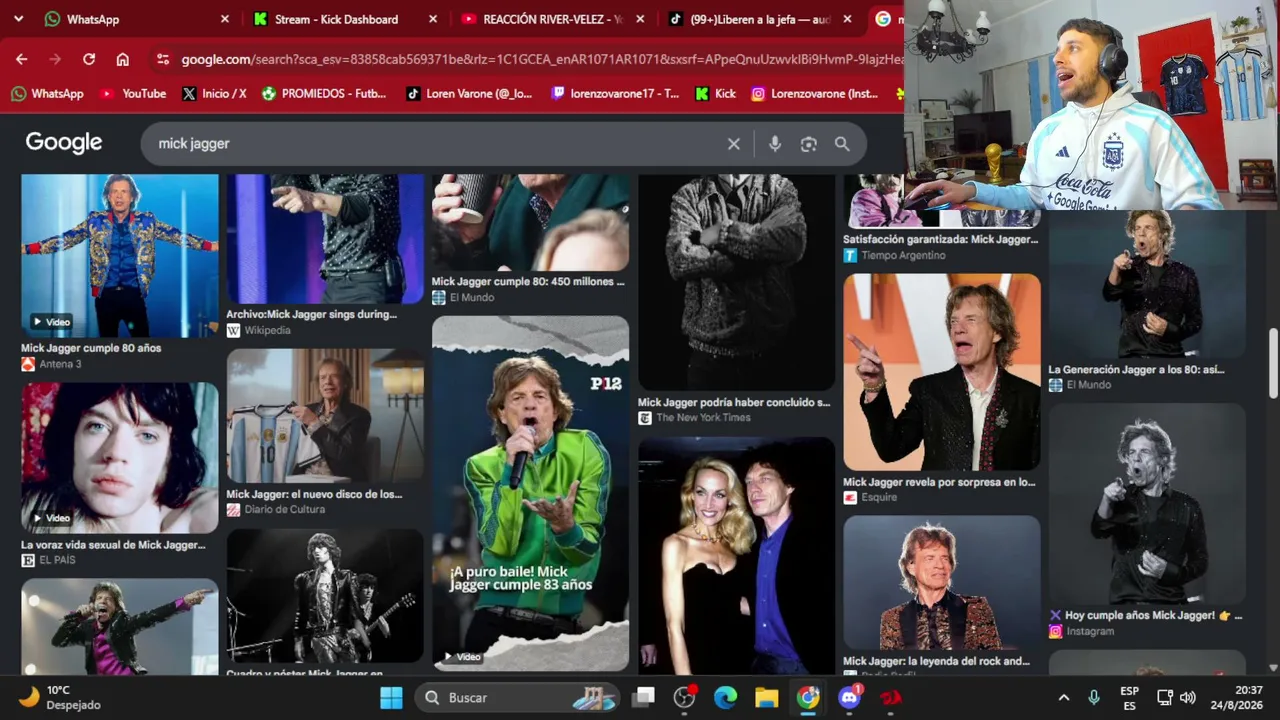This screenshot has width=1280, height=720.
Task: Open Mick Jagger cumple 80 años Antena 3 image
Action: [120, 256]
